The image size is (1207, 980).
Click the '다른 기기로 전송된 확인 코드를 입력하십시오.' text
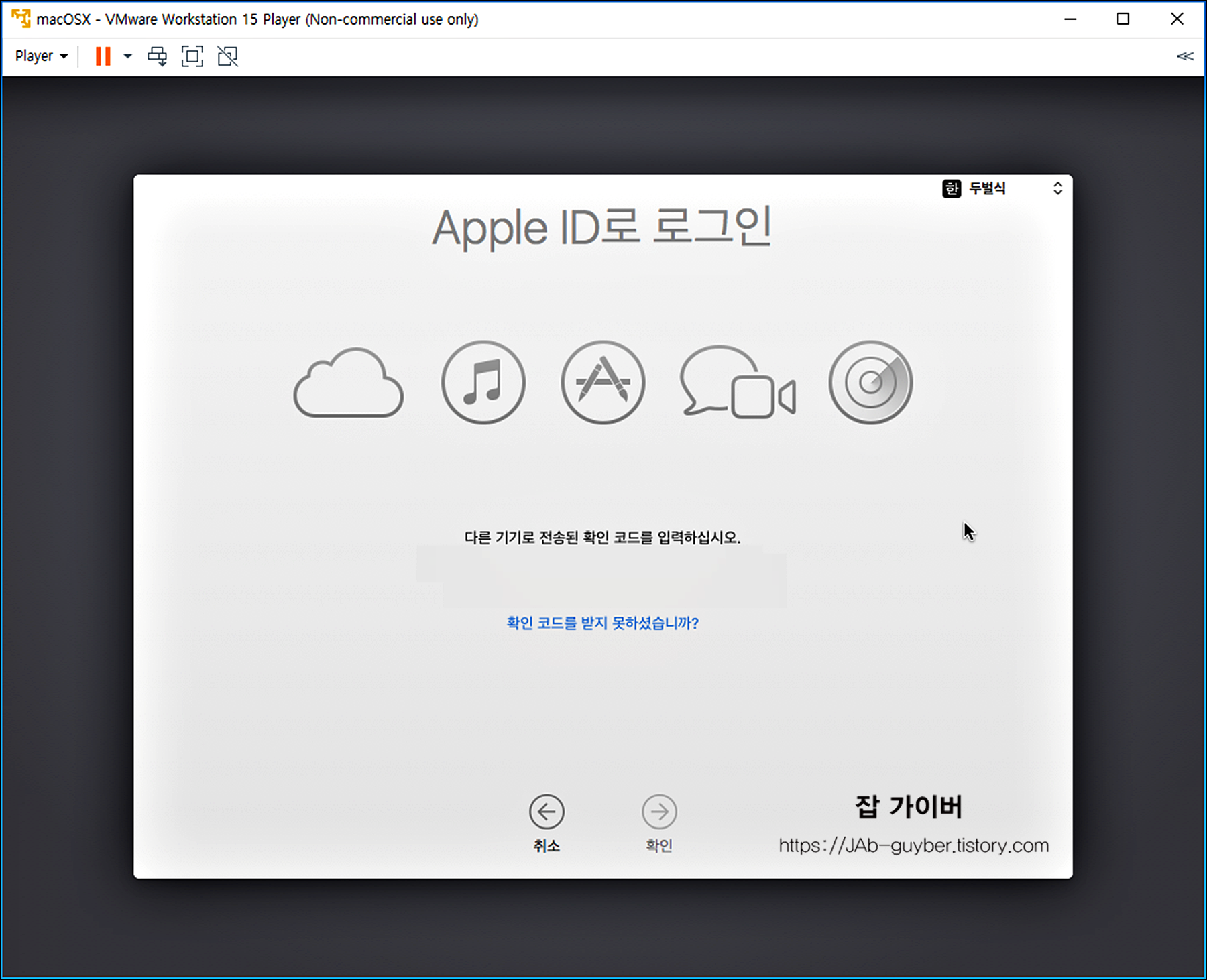602,538
